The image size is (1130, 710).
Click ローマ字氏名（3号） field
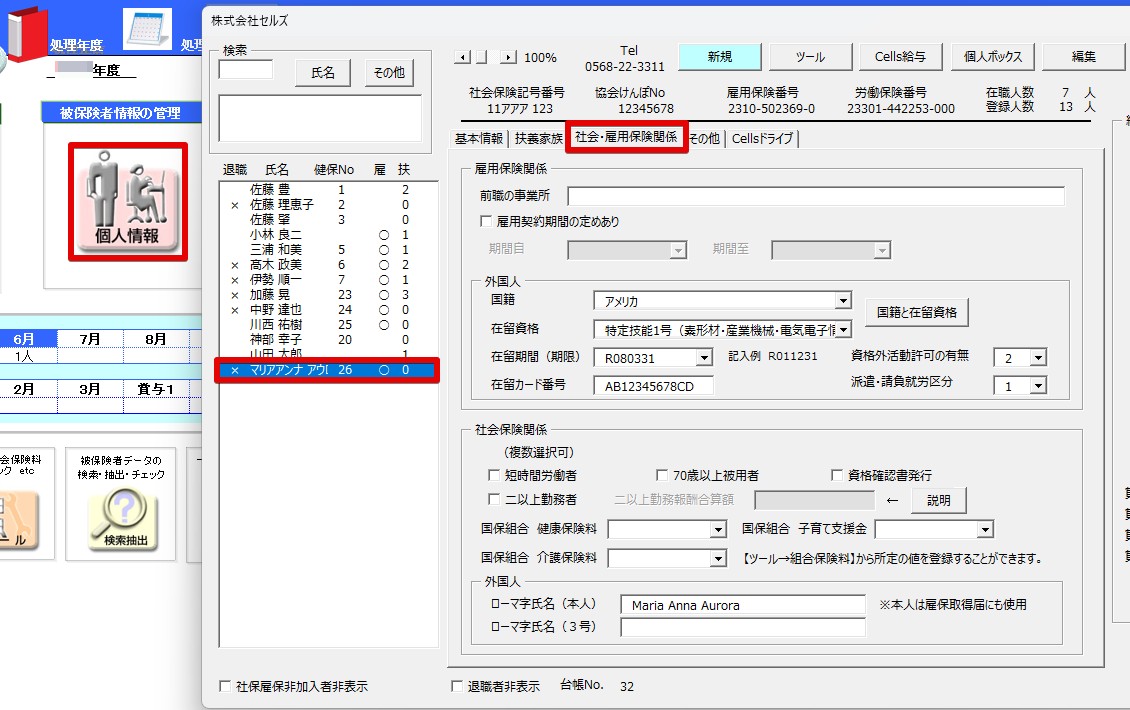(743, 627)
